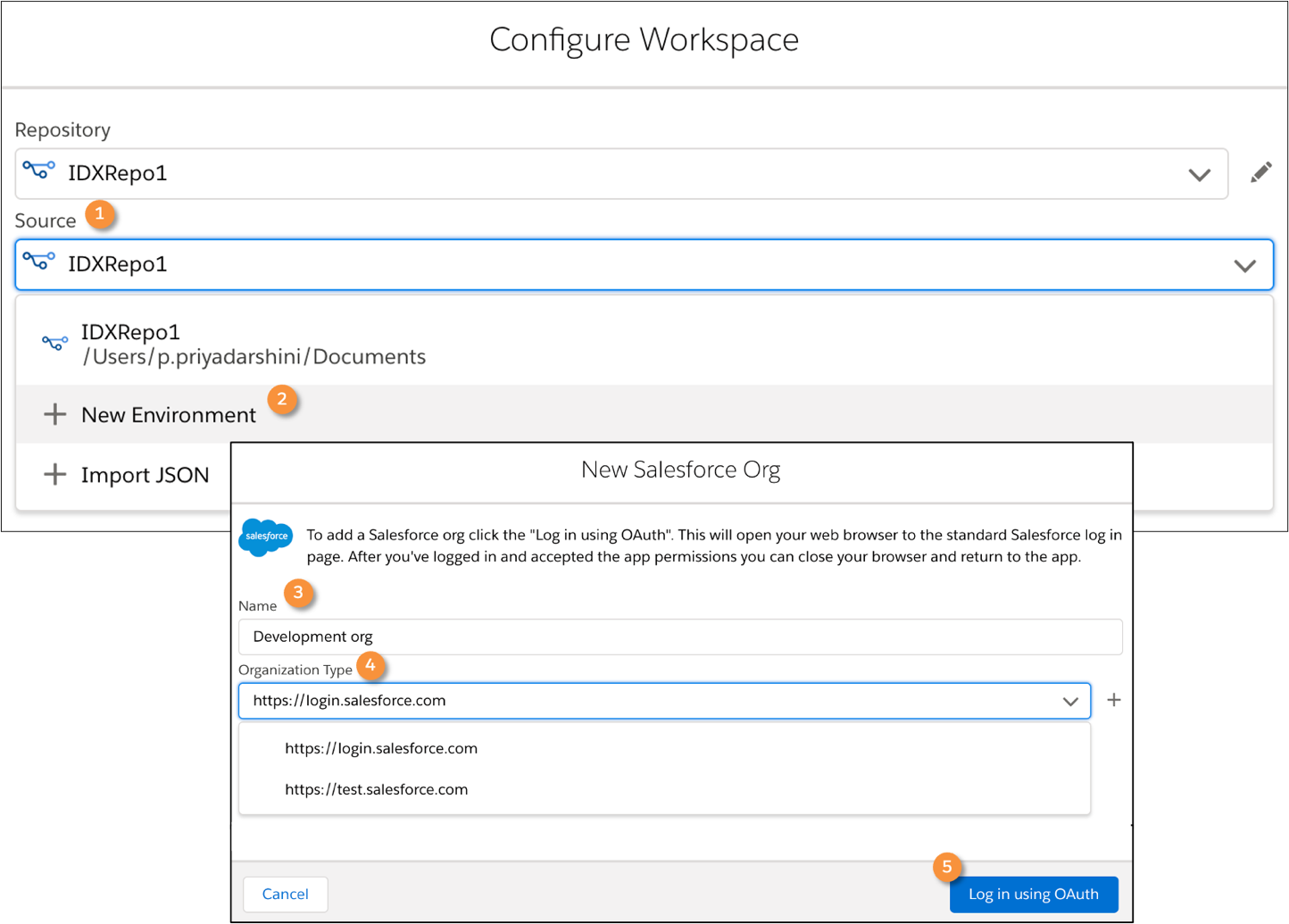Click the branch icon in Source field
The width and height of the screenshot is (1289, 924).
click(x=39, y=261)
